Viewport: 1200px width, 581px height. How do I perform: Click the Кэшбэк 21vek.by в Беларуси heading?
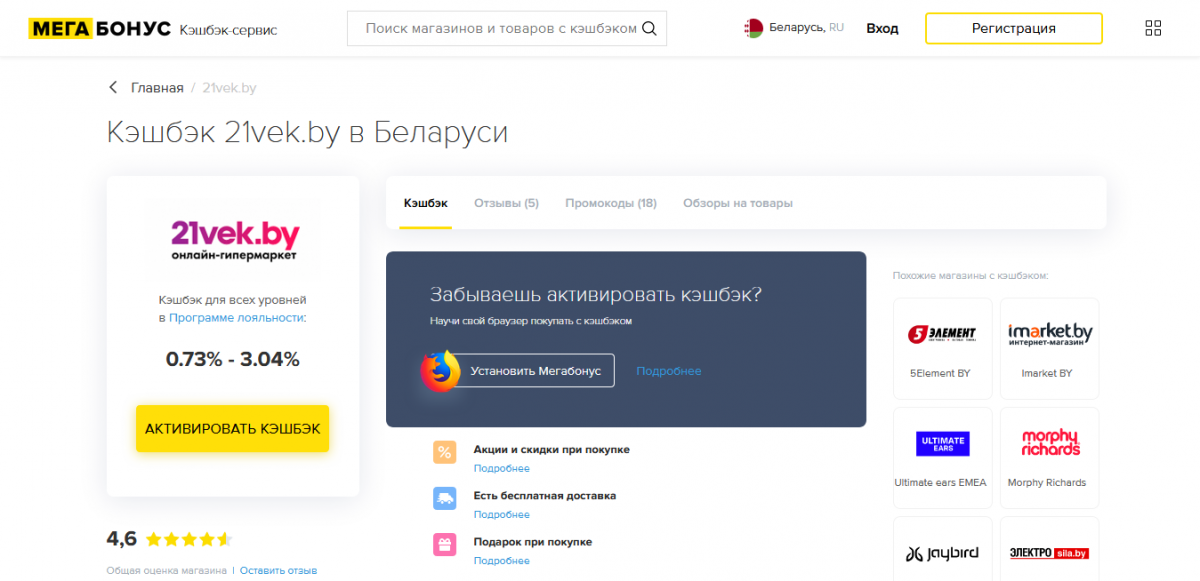coord(307,133)
